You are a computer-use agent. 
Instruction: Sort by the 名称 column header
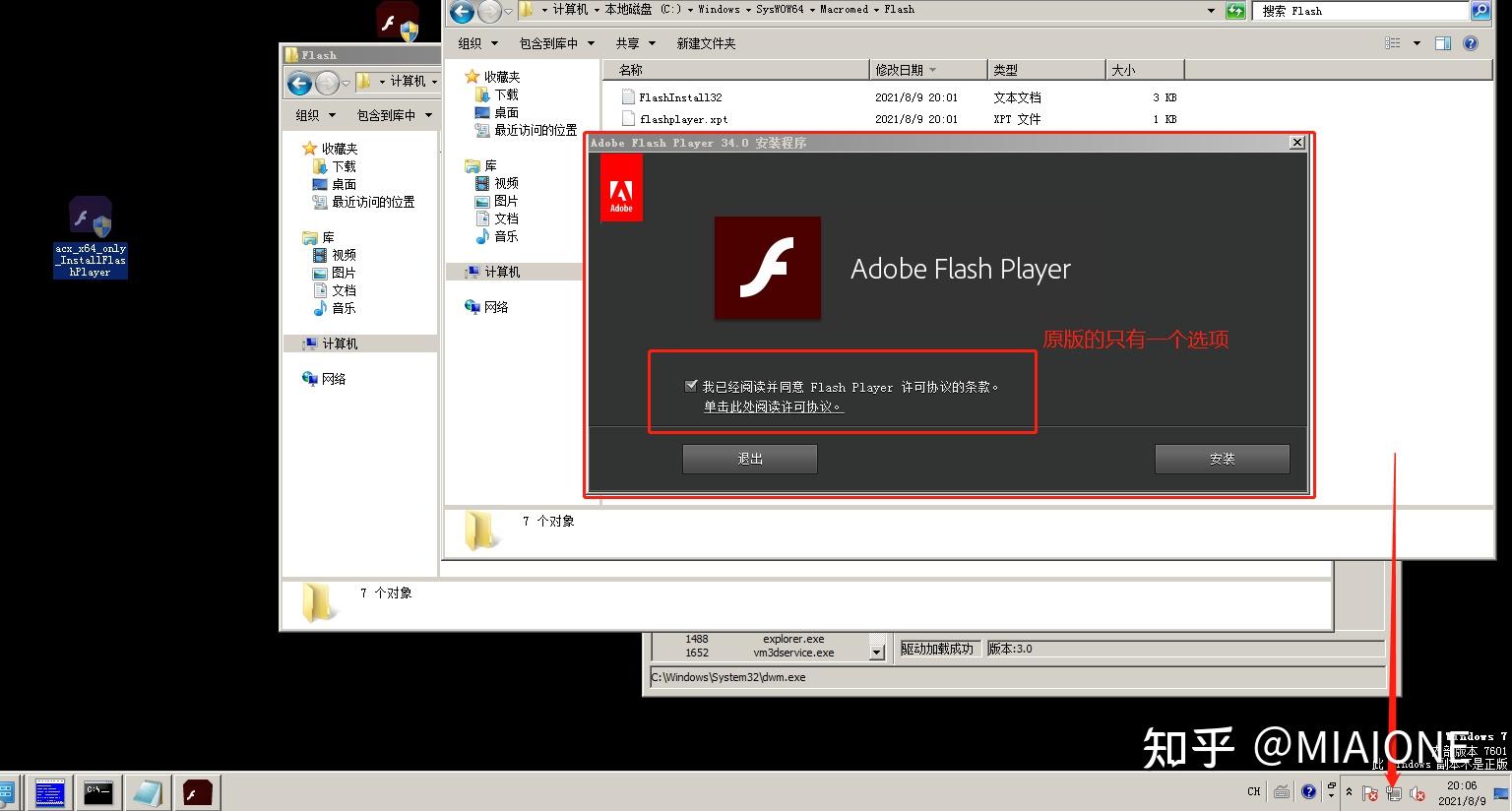[x=736, y=70]
